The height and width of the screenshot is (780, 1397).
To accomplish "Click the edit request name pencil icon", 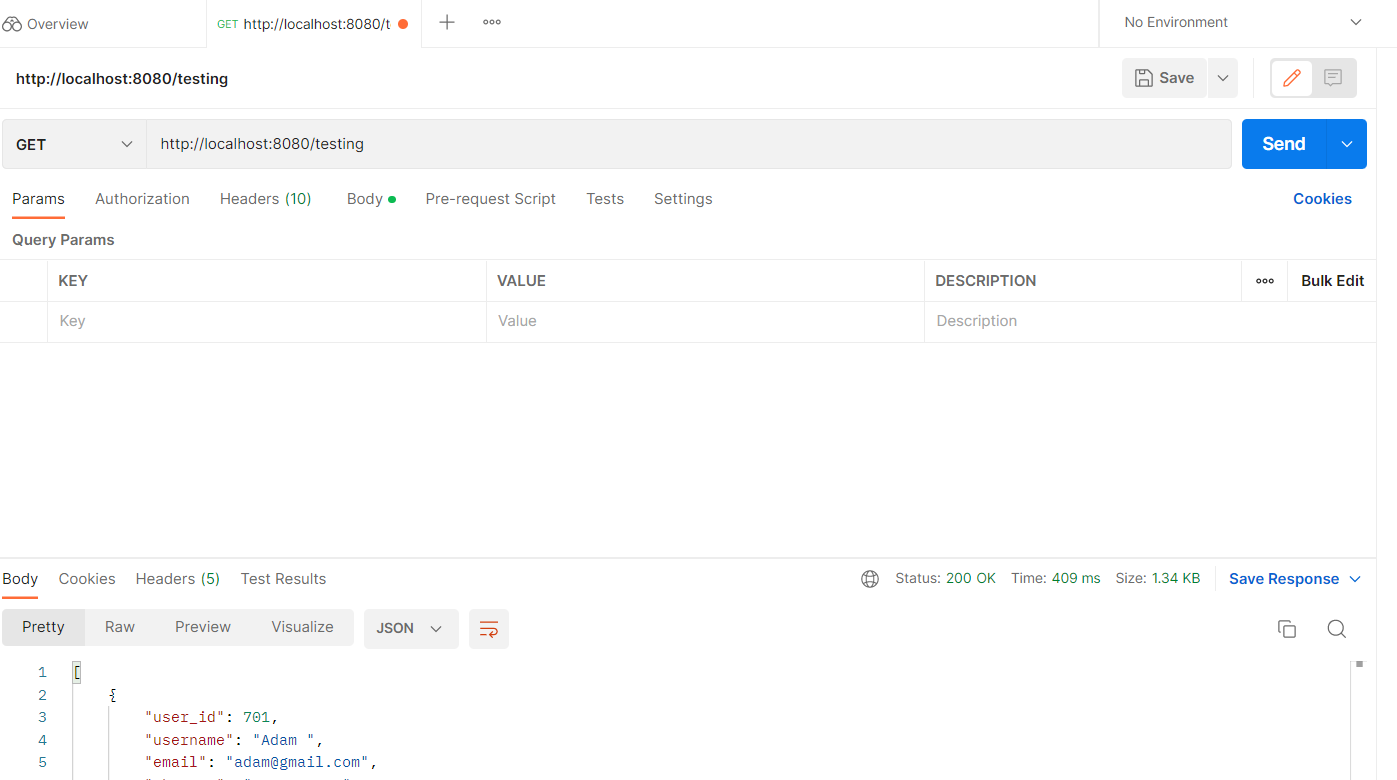I will pyautogui.click(x=1290, y=77).
